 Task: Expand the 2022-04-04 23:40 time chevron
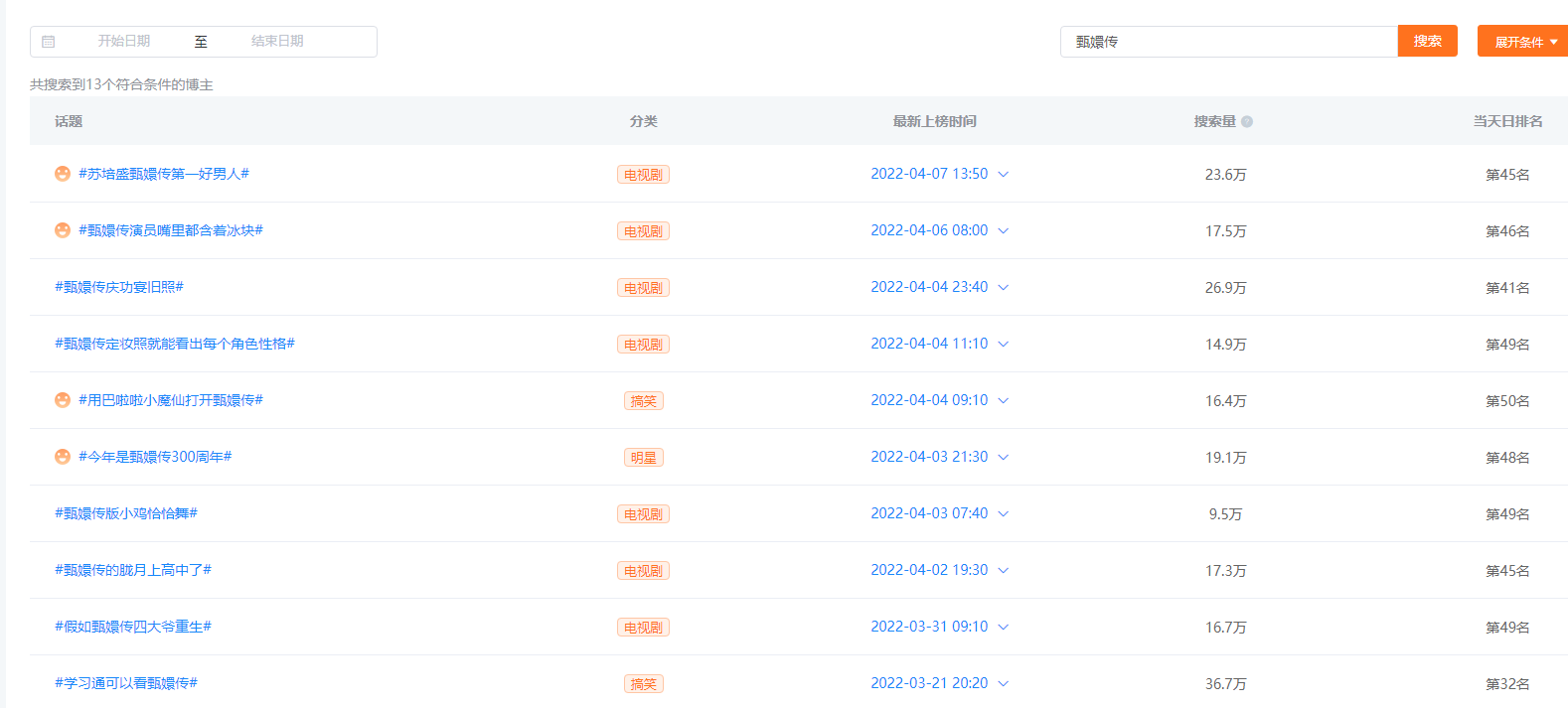[x=1004, y=287]
